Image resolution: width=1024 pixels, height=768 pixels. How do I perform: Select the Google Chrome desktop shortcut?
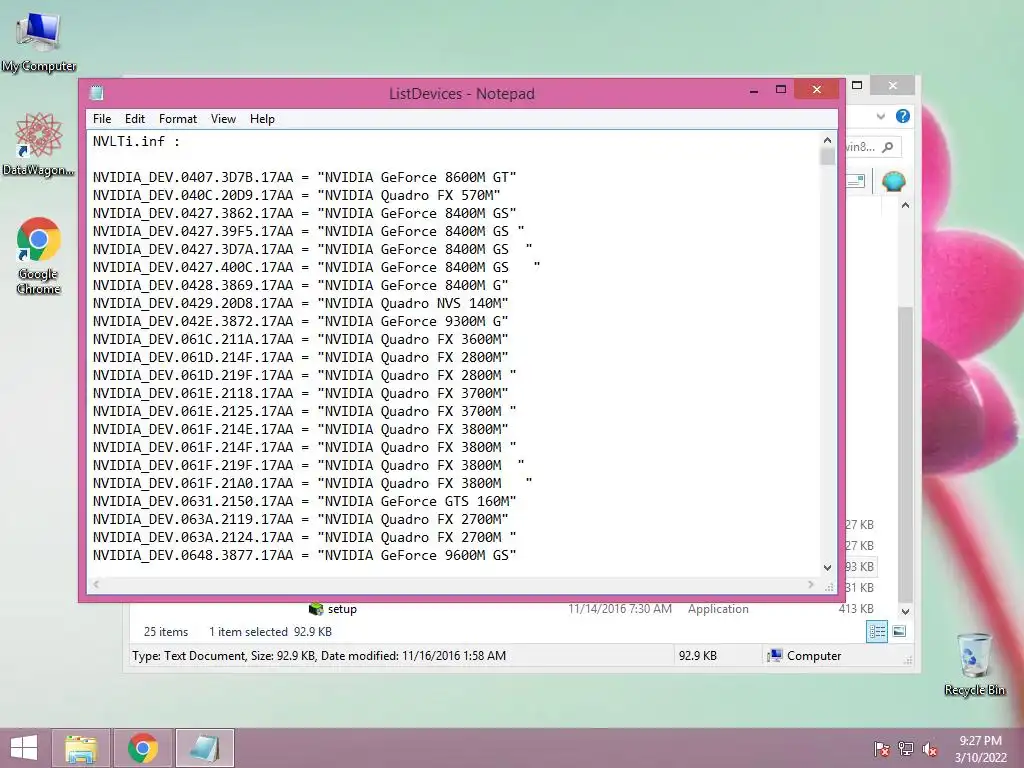pyautogui.click(x=39, y=256)
